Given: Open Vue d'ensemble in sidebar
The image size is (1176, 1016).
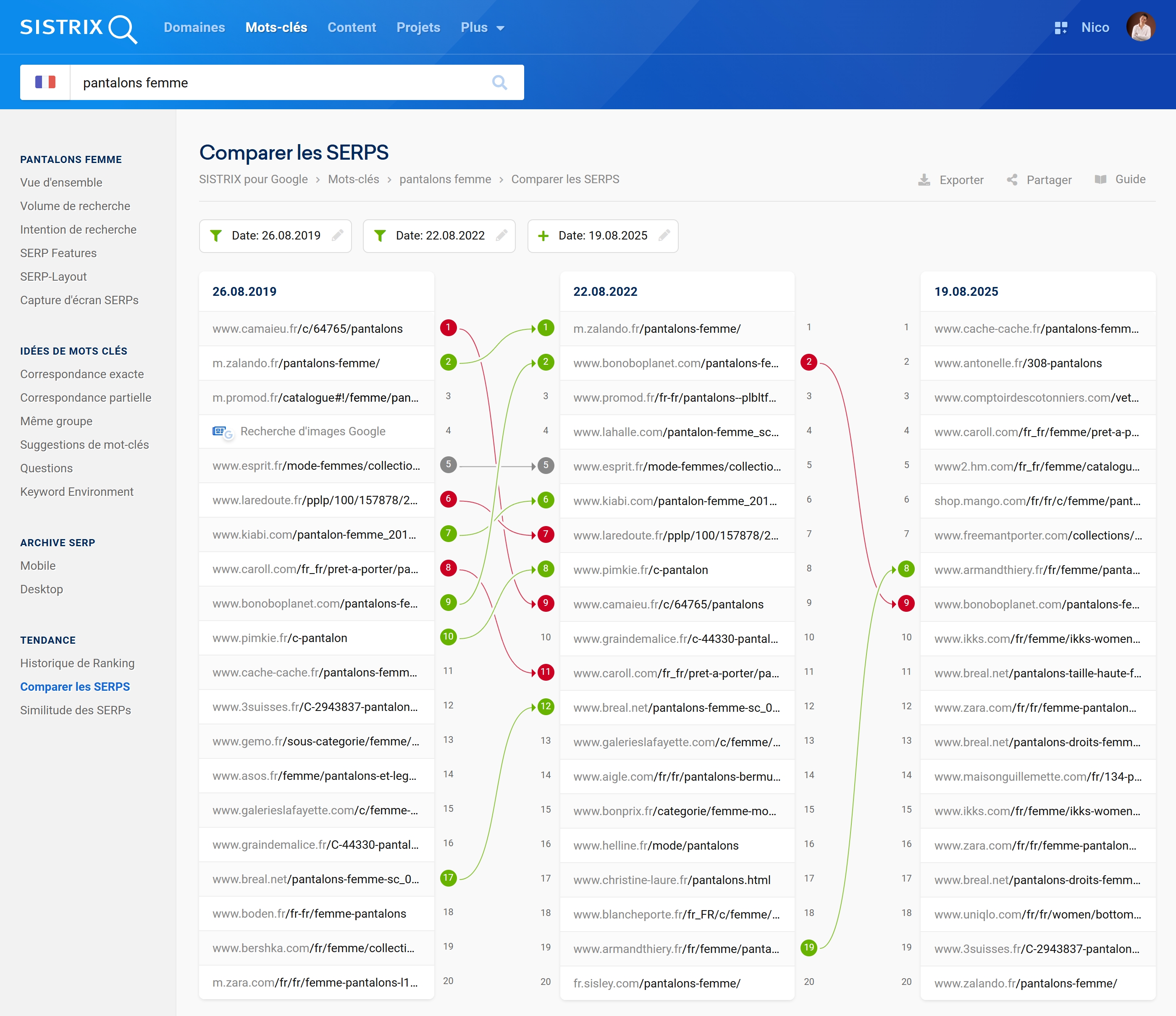Looking at the screenshot, I should pos(61,182).
